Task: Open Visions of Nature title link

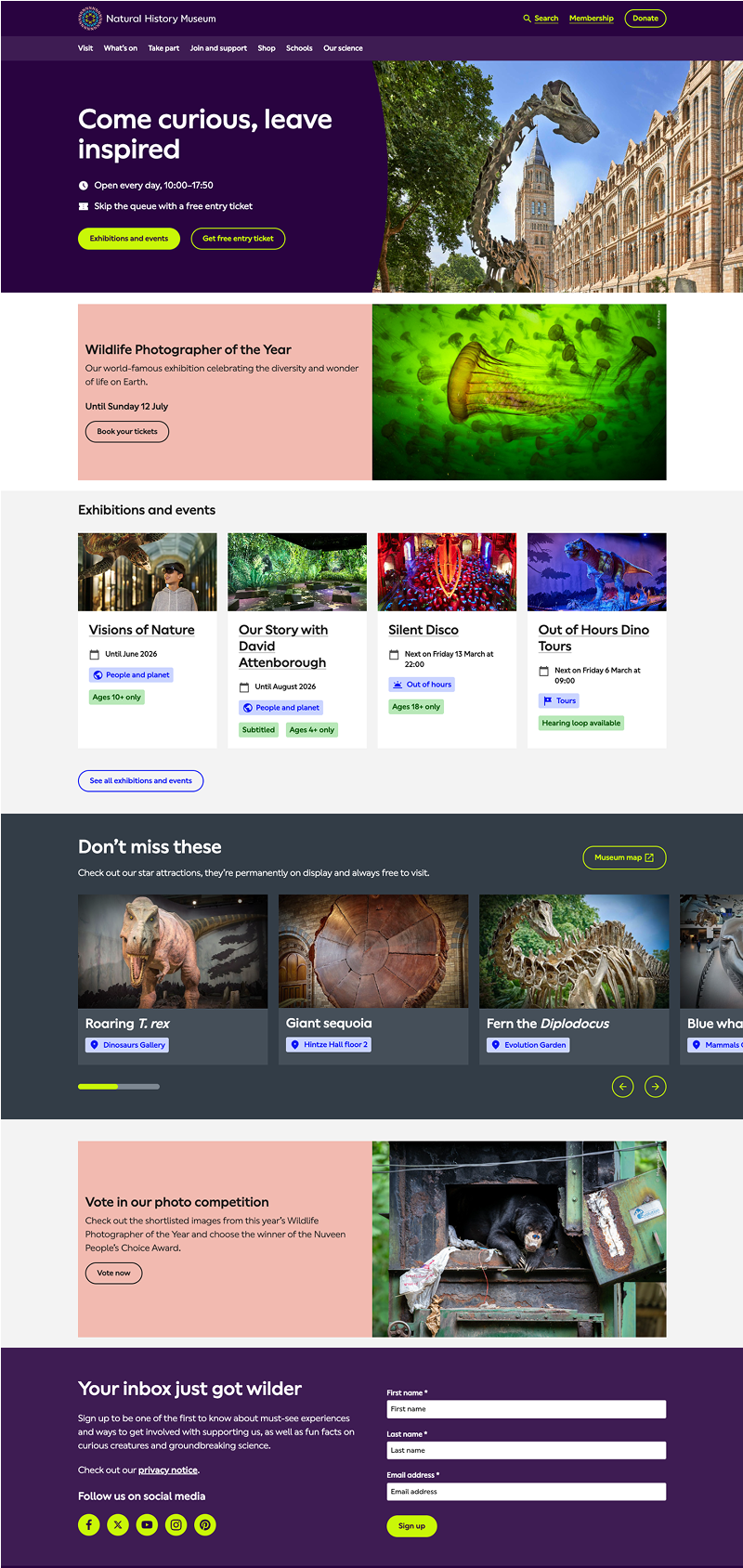Action: [x=142, y=630]
